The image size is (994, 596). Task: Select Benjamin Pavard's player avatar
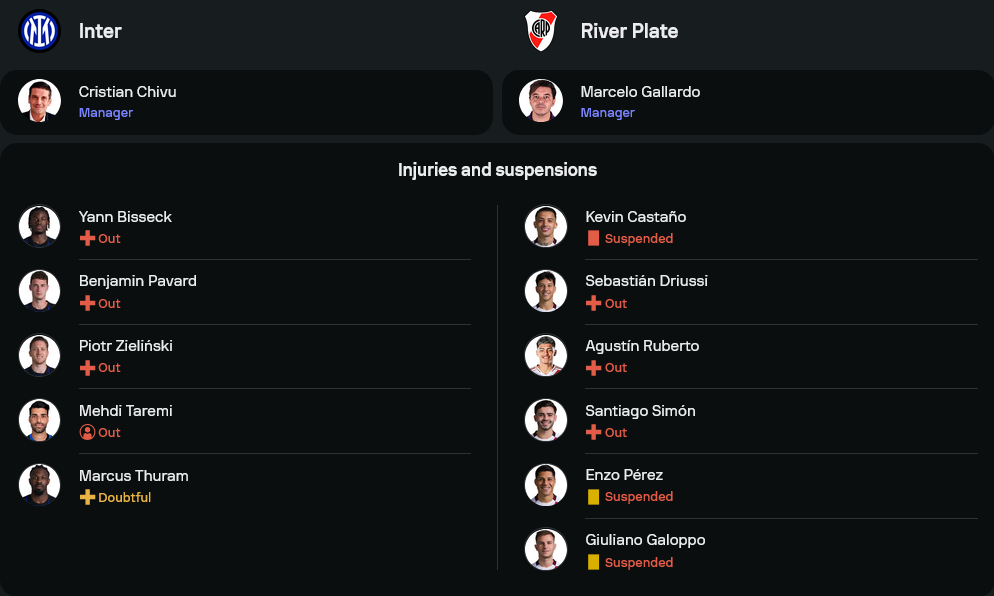[x=40, y=291]
